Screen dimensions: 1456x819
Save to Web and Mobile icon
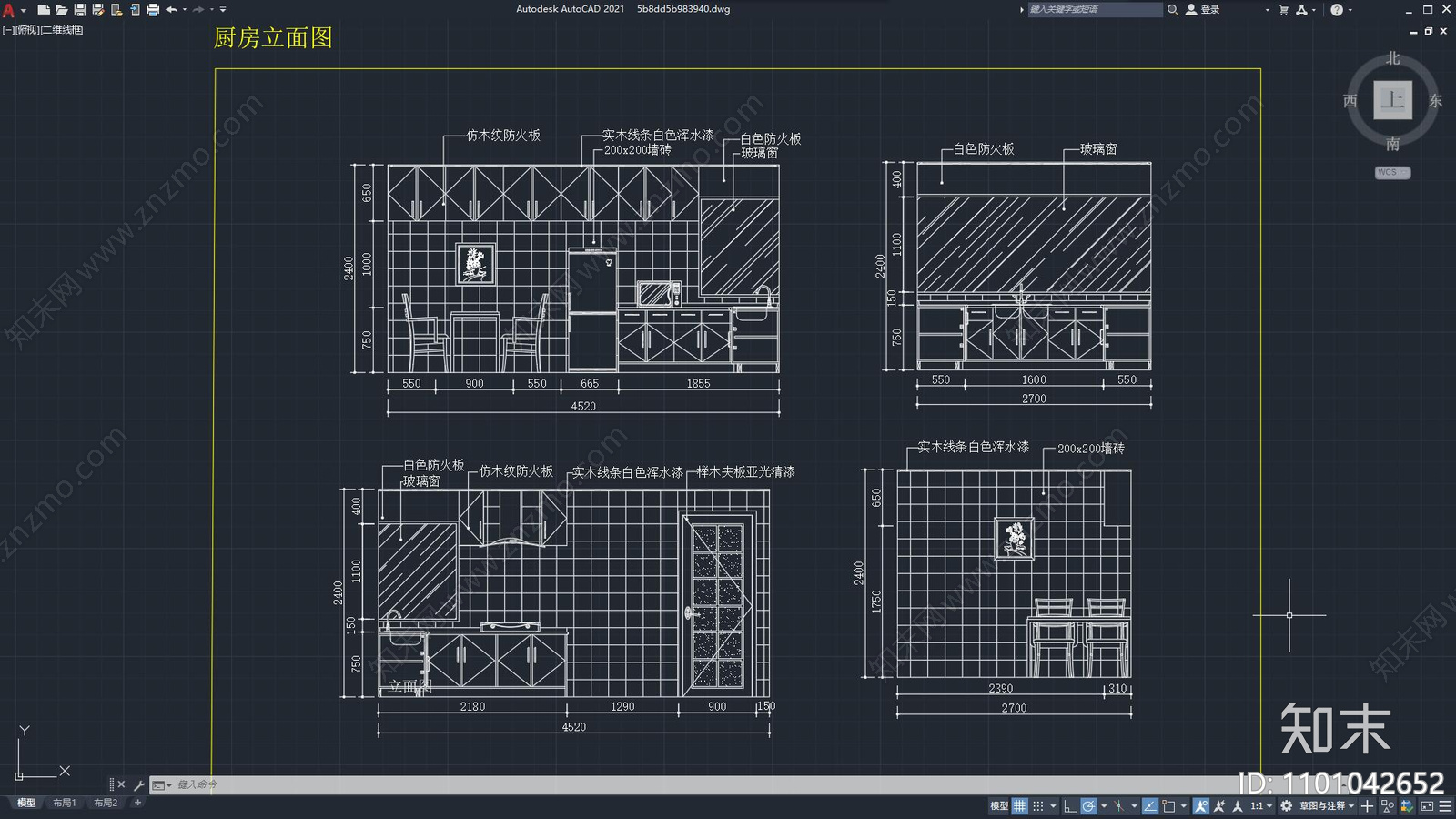[x=135, y=10]
